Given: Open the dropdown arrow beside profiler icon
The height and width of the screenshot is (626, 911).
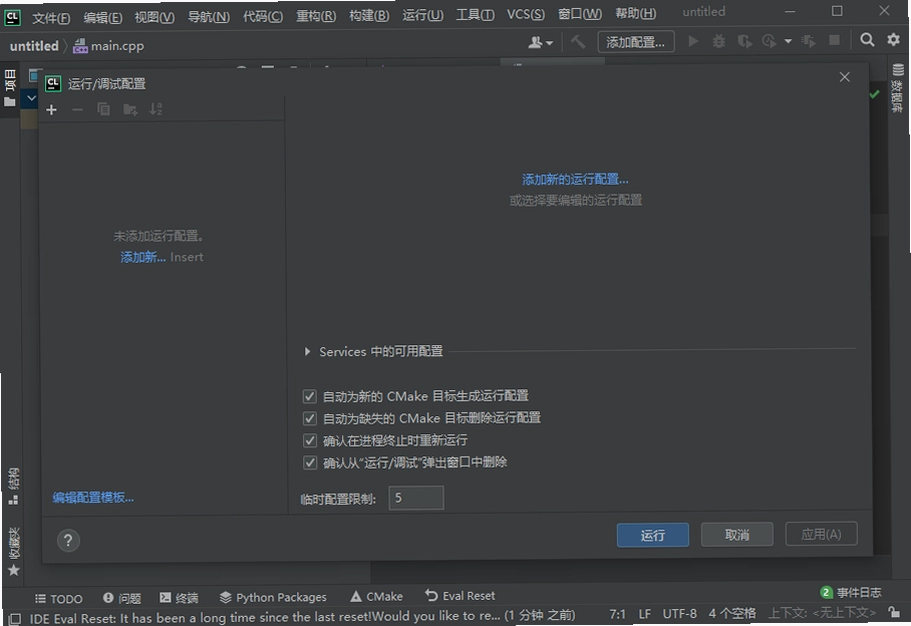Looking at the screenshot, I should [788, 41].
